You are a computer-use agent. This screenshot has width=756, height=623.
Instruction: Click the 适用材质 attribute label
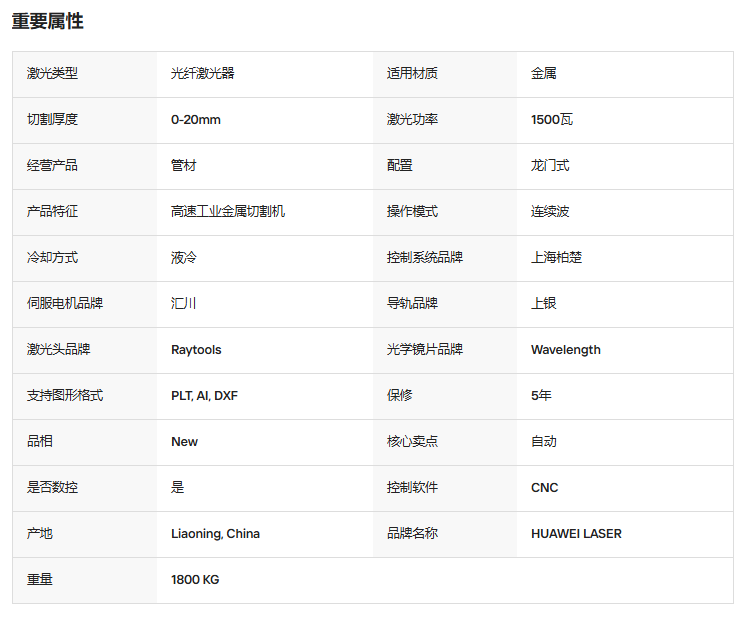coord(412,73)
